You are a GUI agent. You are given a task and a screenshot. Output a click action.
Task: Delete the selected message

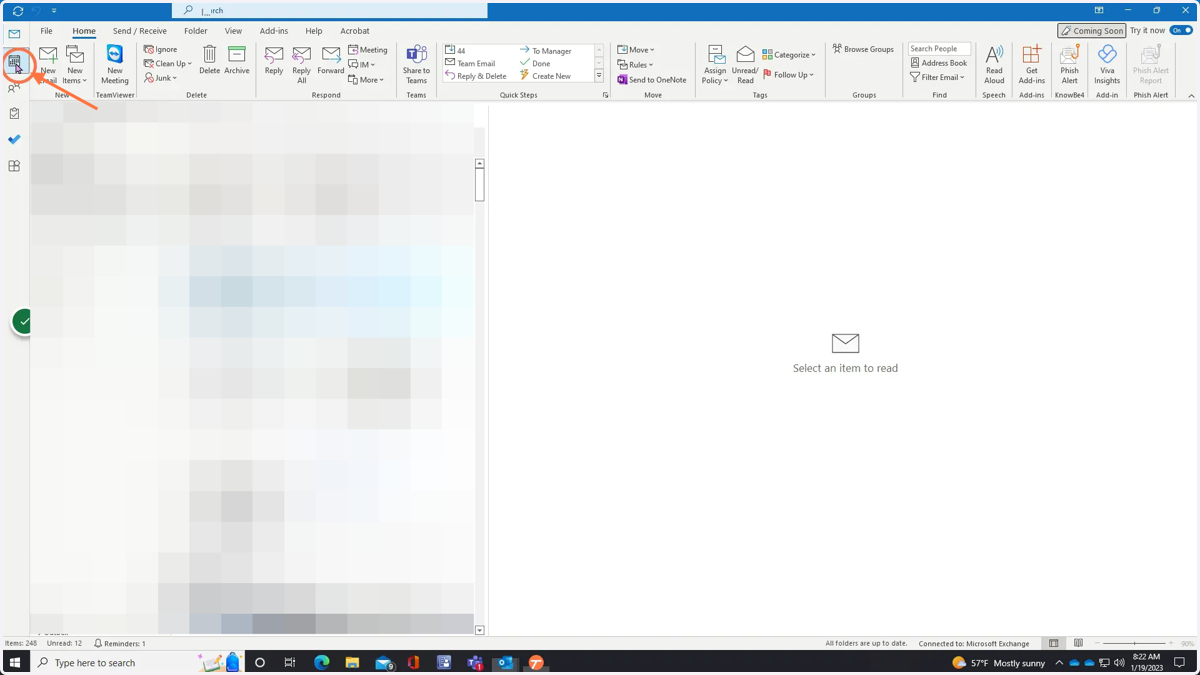(x=209, y=61)
